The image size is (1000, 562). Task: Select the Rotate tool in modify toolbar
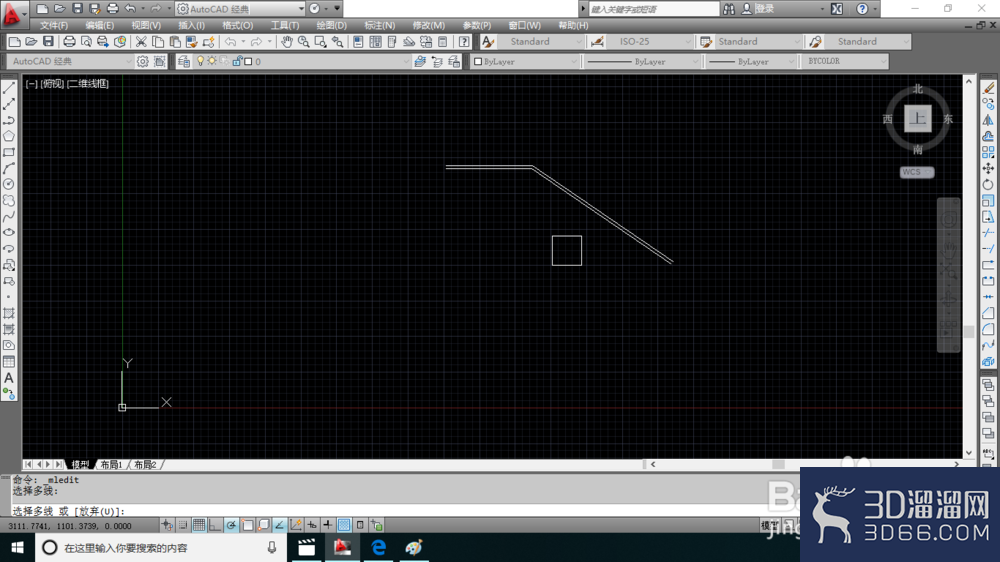pos(988,184)
